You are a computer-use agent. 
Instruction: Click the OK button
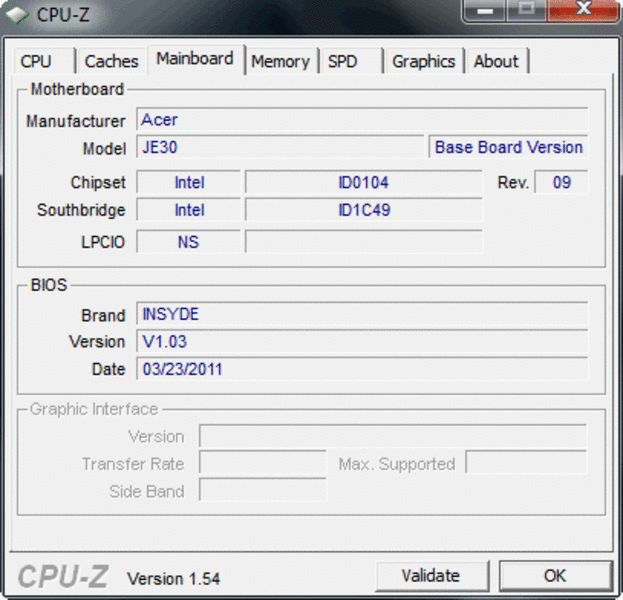click(x=555, y=576)
